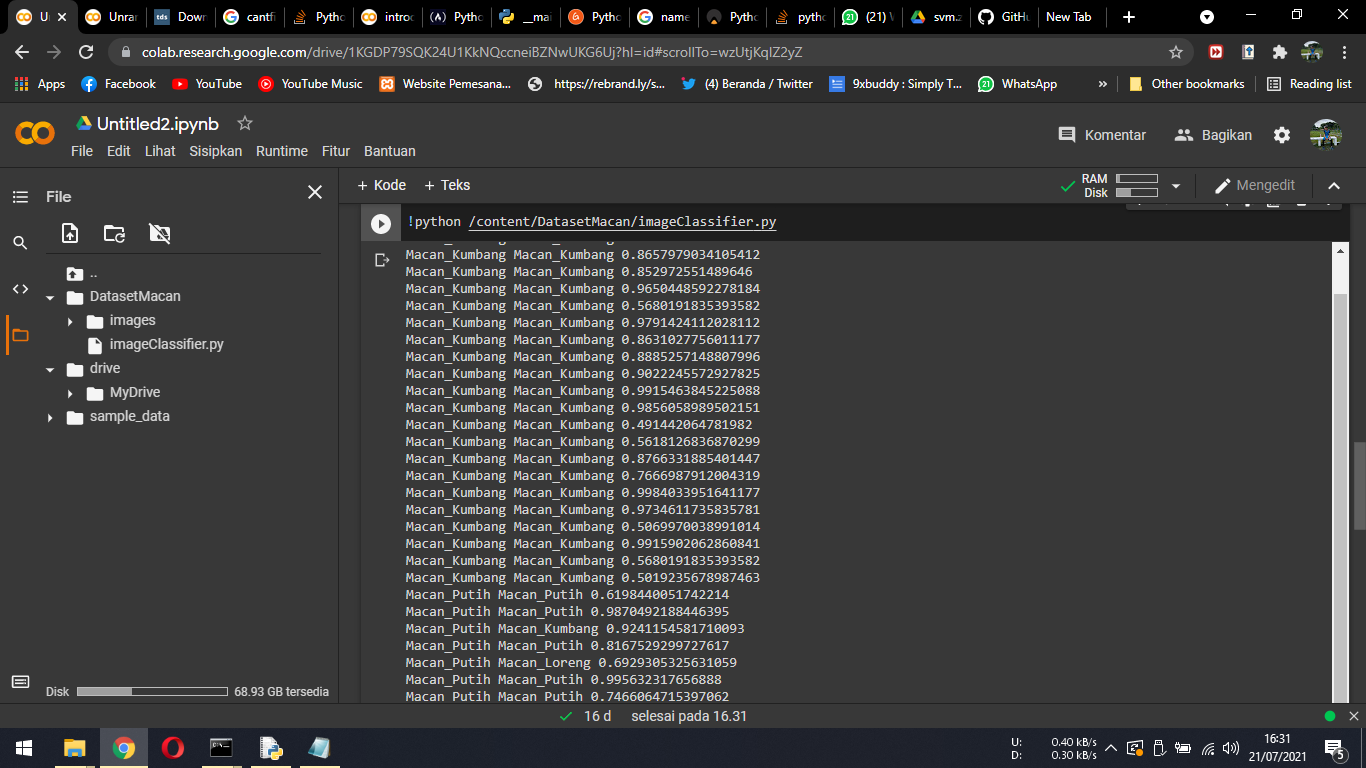Open the search sidebar icon

(x=20, y=242)
